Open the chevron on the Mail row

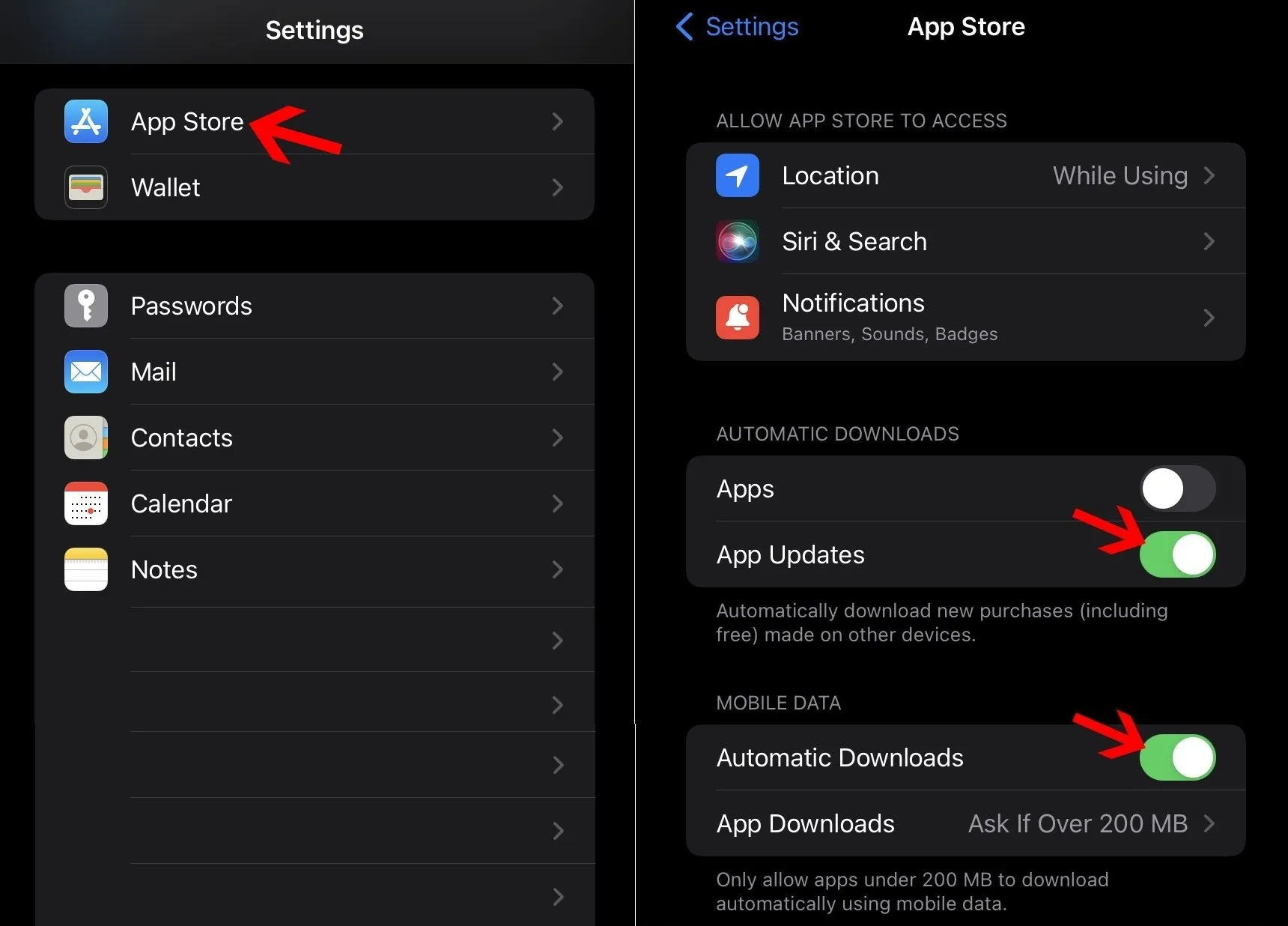[557, 372]
